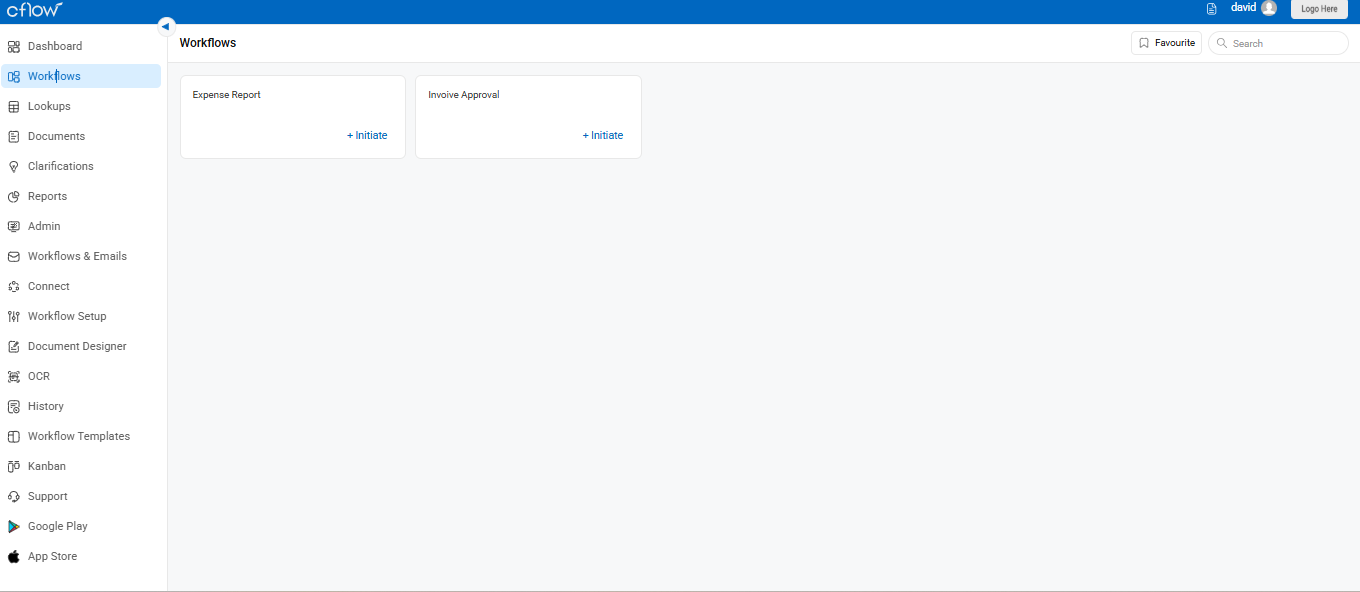Viewport: 1360px width, 592px height.
Task: Click the Workflows sidebar icon
Action: [14, 76]
